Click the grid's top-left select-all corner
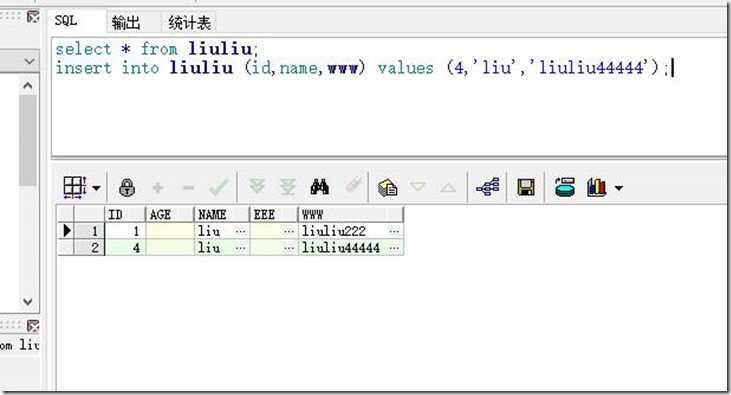 click(x=66, y=215)
